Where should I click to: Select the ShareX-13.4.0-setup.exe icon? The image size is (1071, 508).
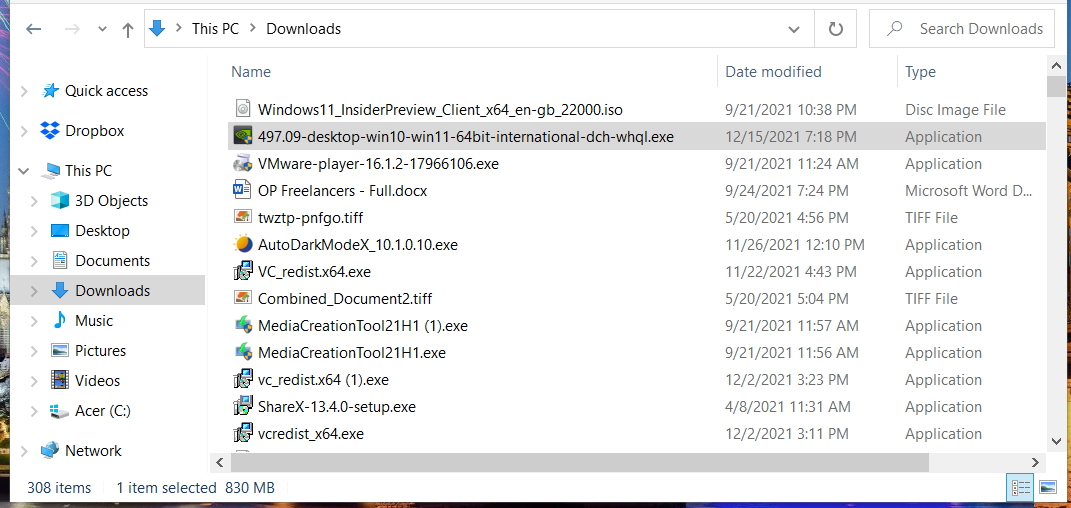[x=242, y=407]
